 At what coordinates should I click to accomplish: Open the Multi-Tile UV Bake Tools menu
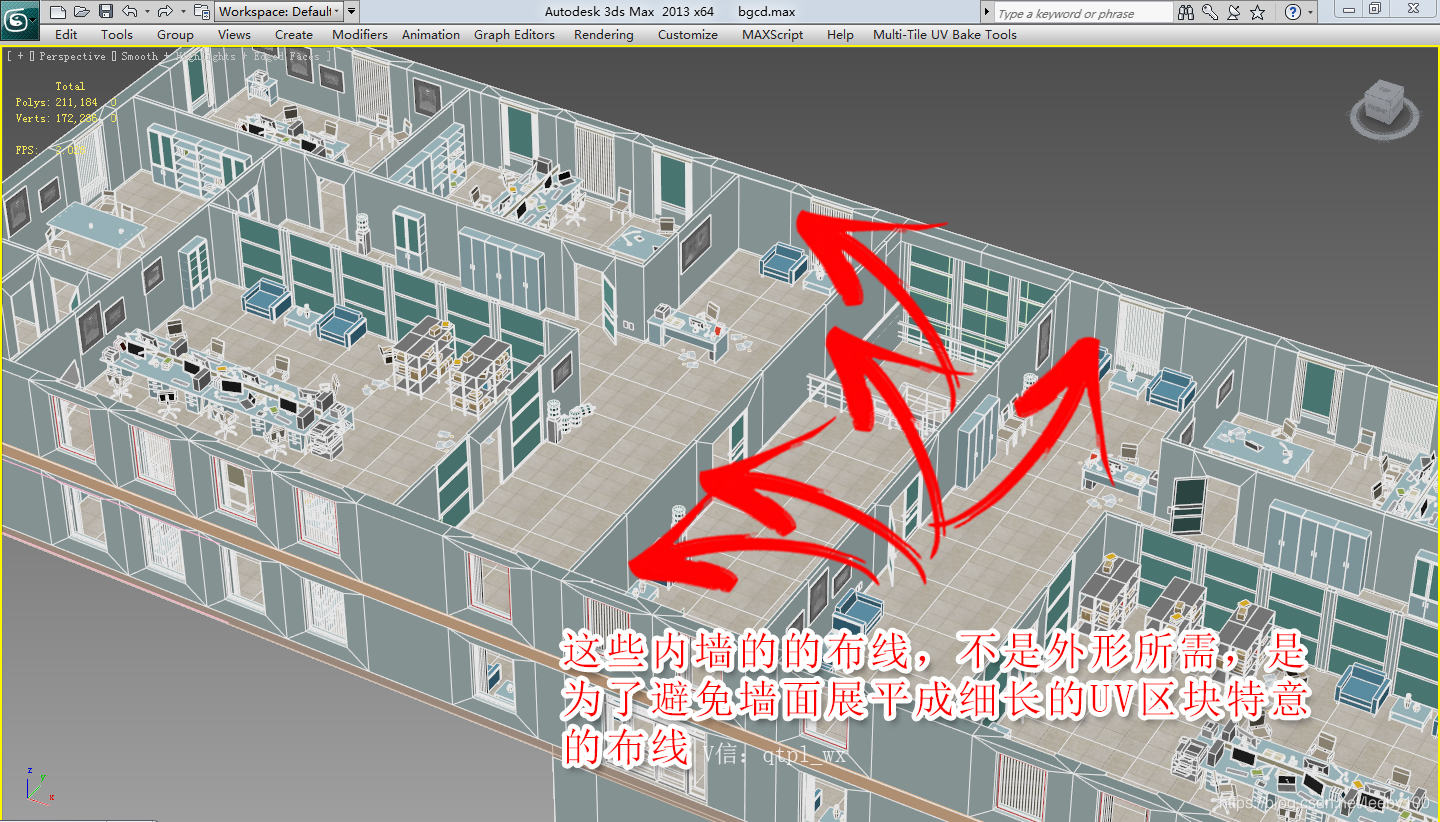tap(944, 34)
